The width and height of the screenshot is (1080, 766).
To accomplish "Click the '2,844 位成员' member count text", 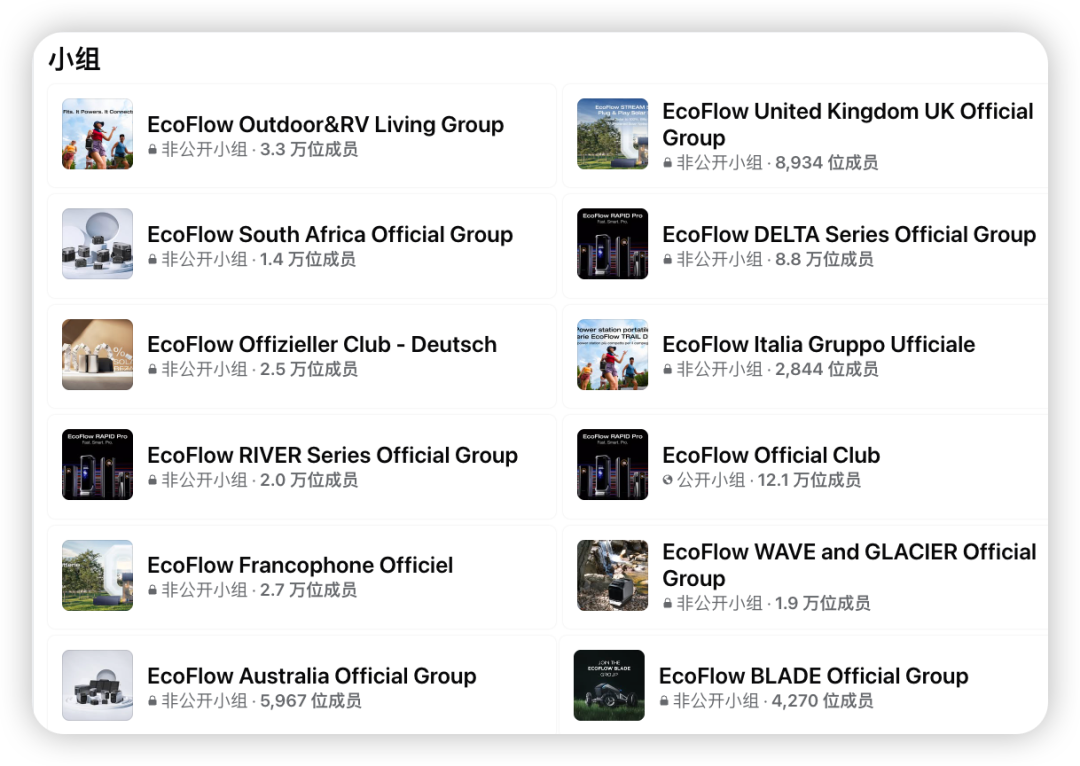I will coord(827,369).
